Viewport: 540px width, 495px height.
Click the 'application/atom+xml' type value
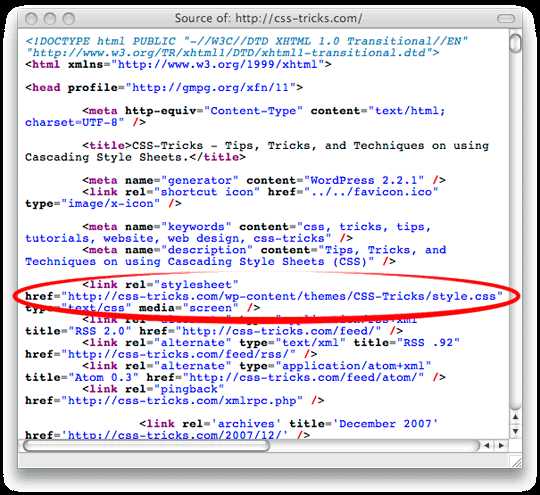(353, 366)
